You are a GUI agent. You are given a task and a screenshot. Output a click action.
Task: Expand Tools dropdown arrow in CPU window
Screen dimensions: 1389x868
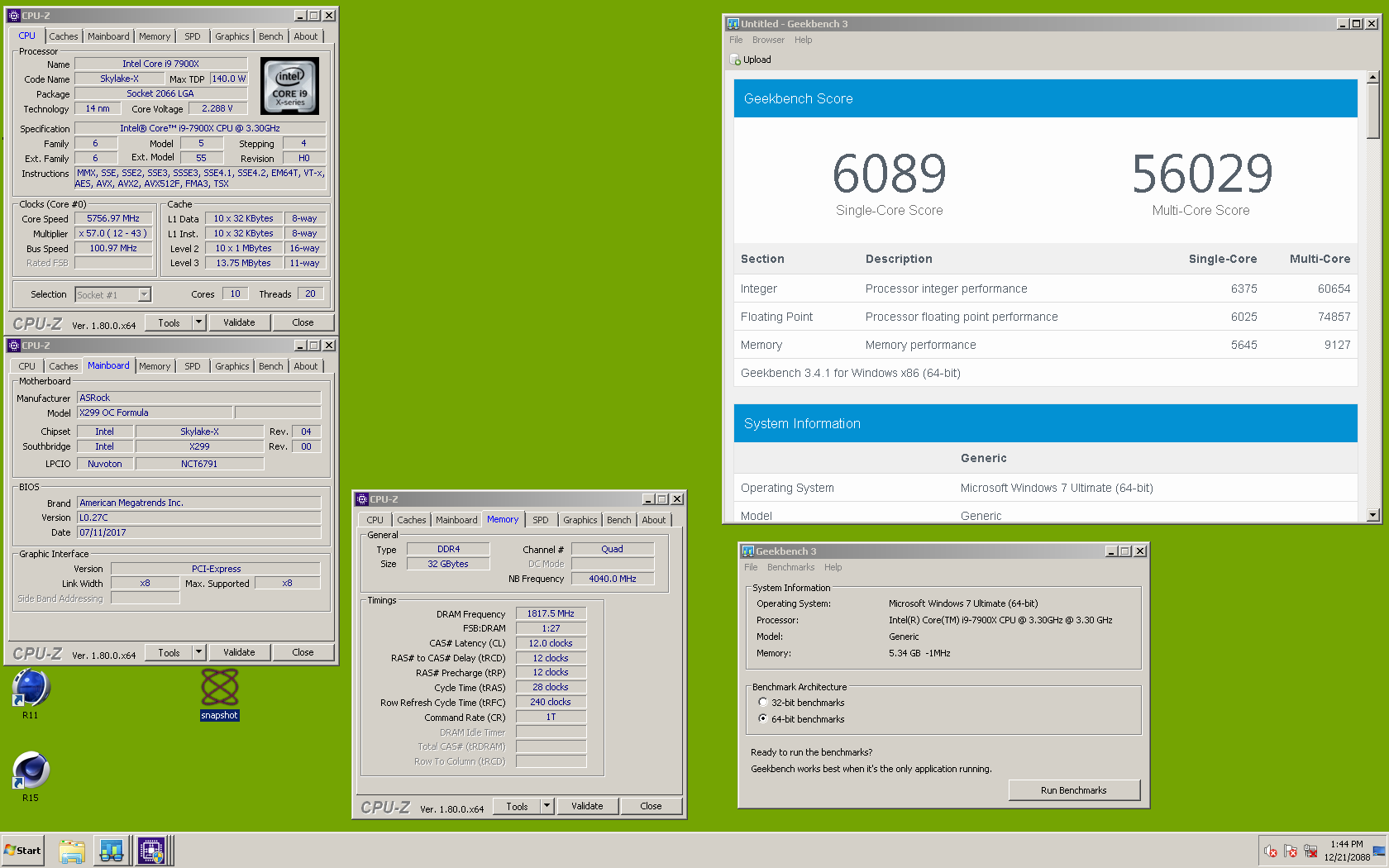point(198,322)
